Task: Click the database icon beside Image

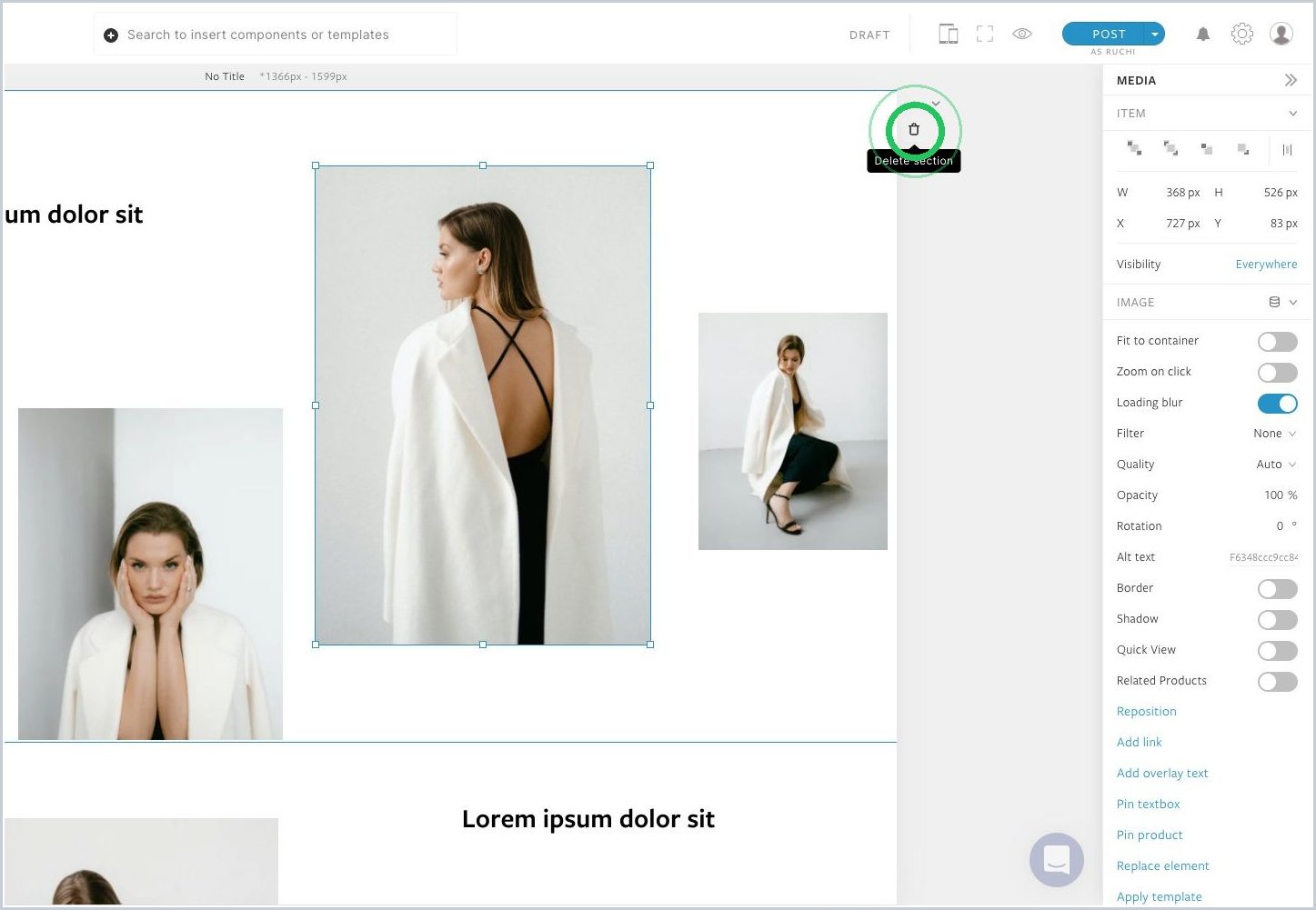Action: pos(1274,302)
